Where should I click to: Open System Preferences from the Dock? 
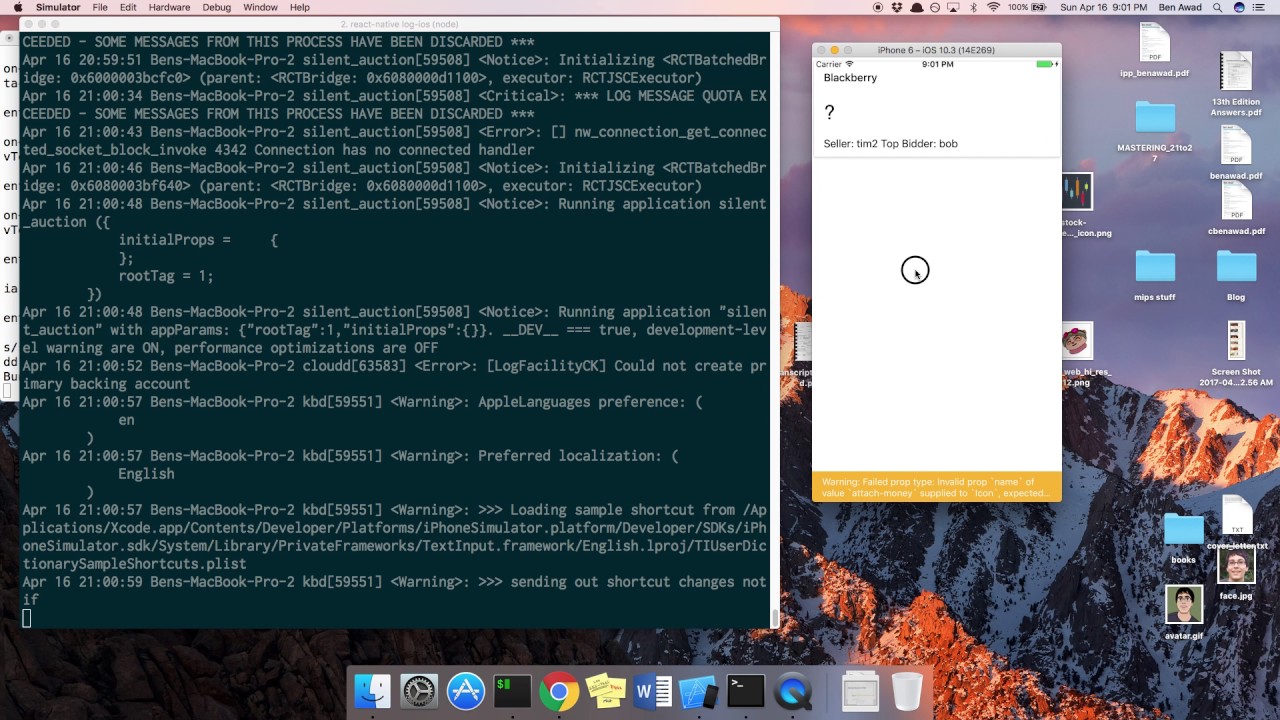pyautogui.click(x=419, y=691)
